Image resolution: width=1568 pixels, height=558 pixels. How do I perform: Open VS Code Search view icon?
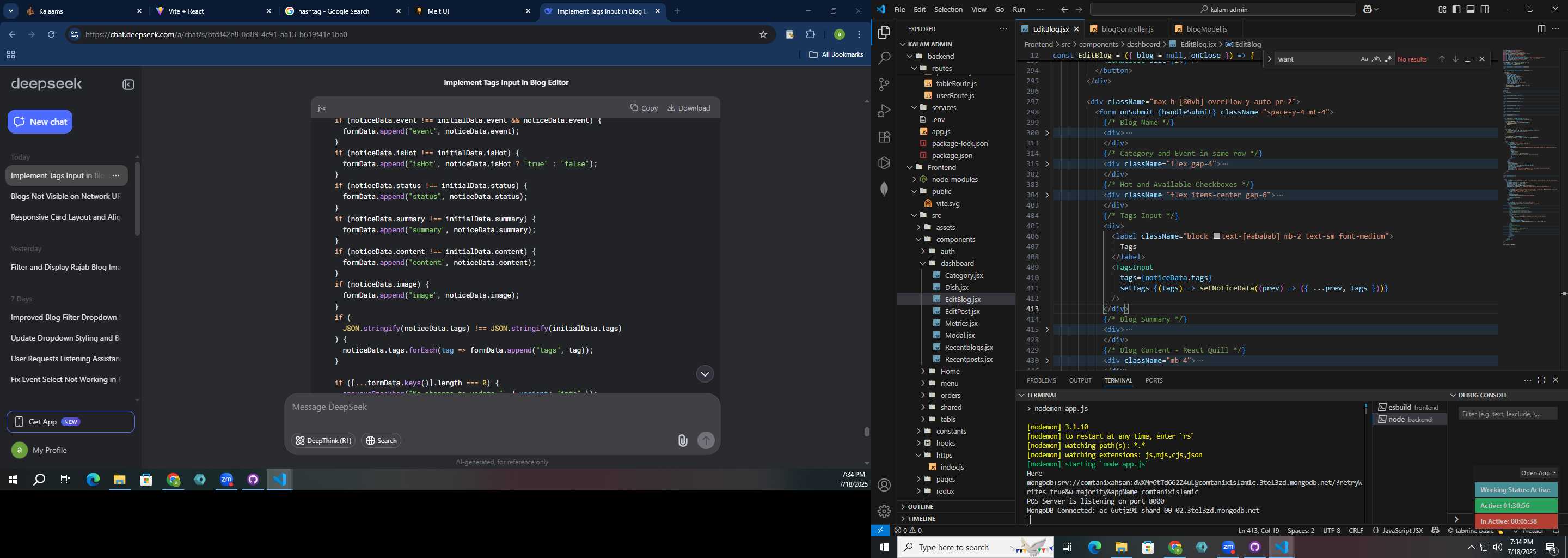(x=884, y=58)
